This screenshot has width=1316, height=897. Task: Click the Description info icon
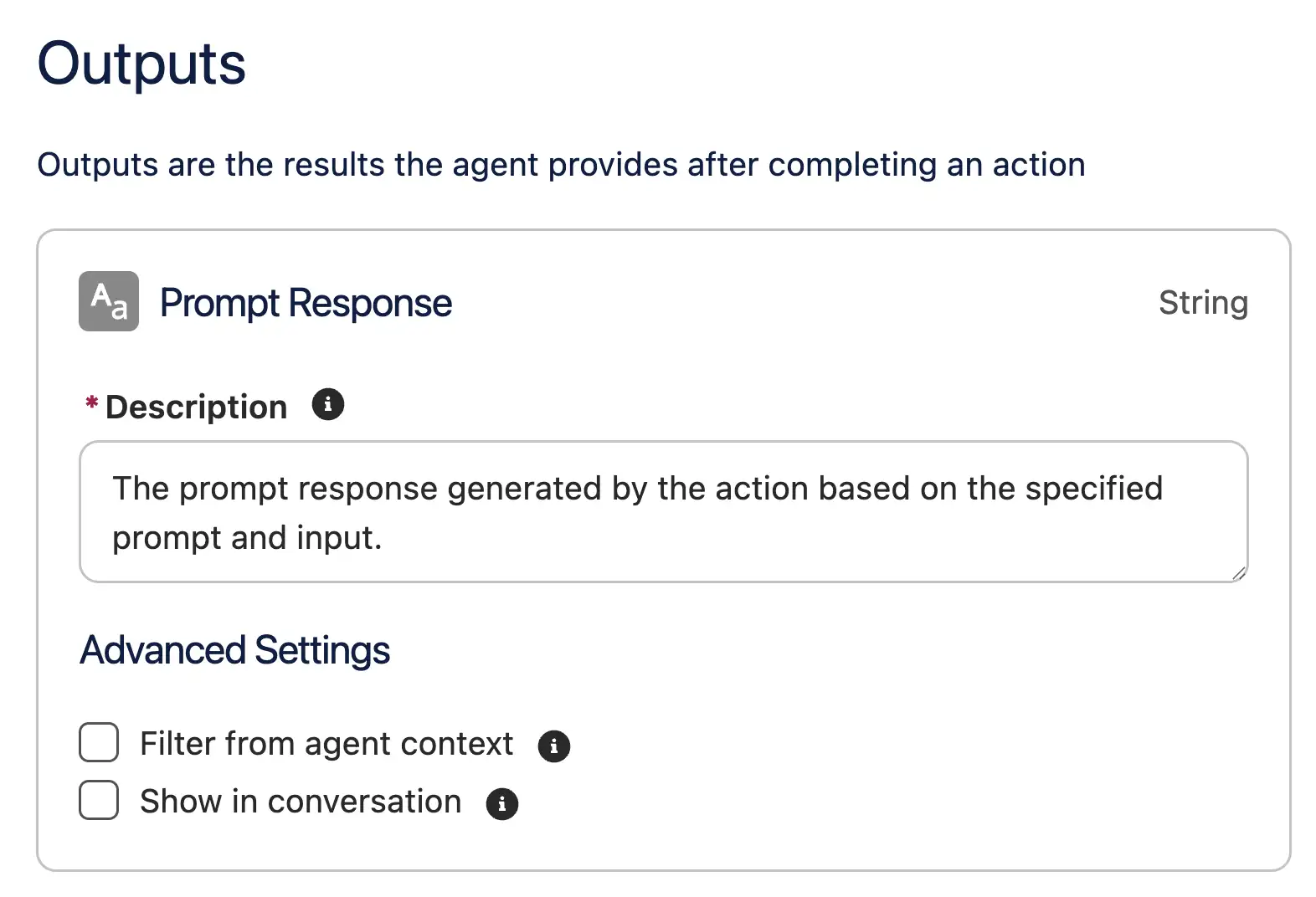pos(327,405)
